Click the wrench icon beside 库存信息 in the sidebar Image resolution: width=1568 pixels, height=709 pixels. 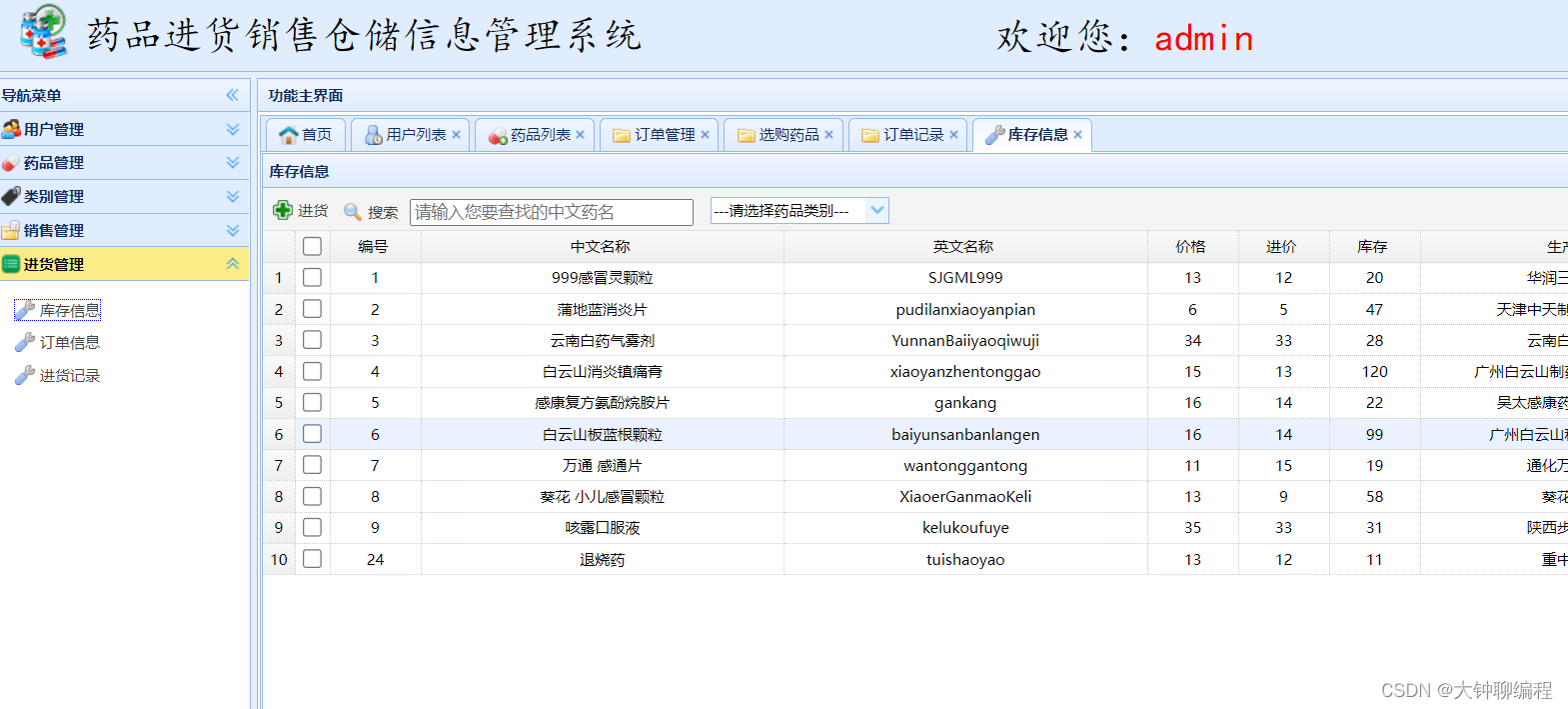(x=25, y=311)
